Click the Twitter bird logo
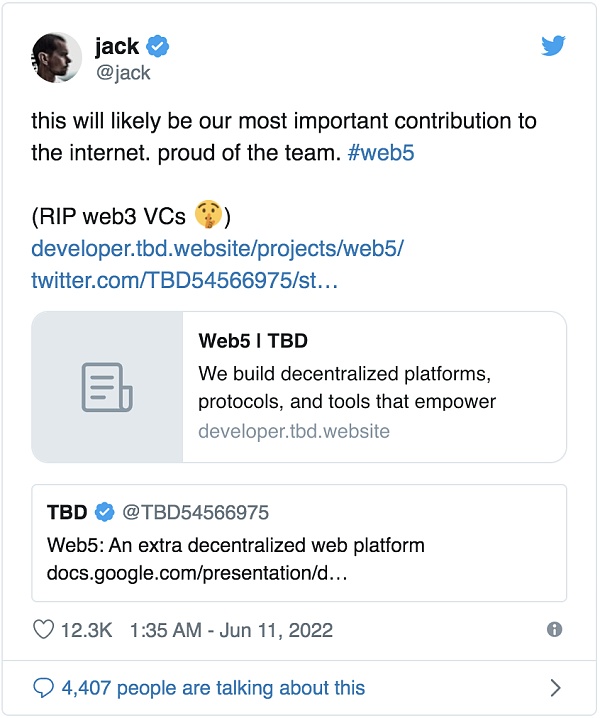 pyautogui.click(x=554, y=46)
